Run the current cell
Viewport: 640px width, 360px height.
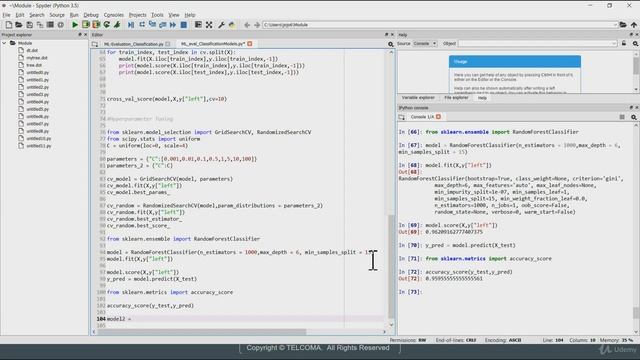click(x=85, y=25)
